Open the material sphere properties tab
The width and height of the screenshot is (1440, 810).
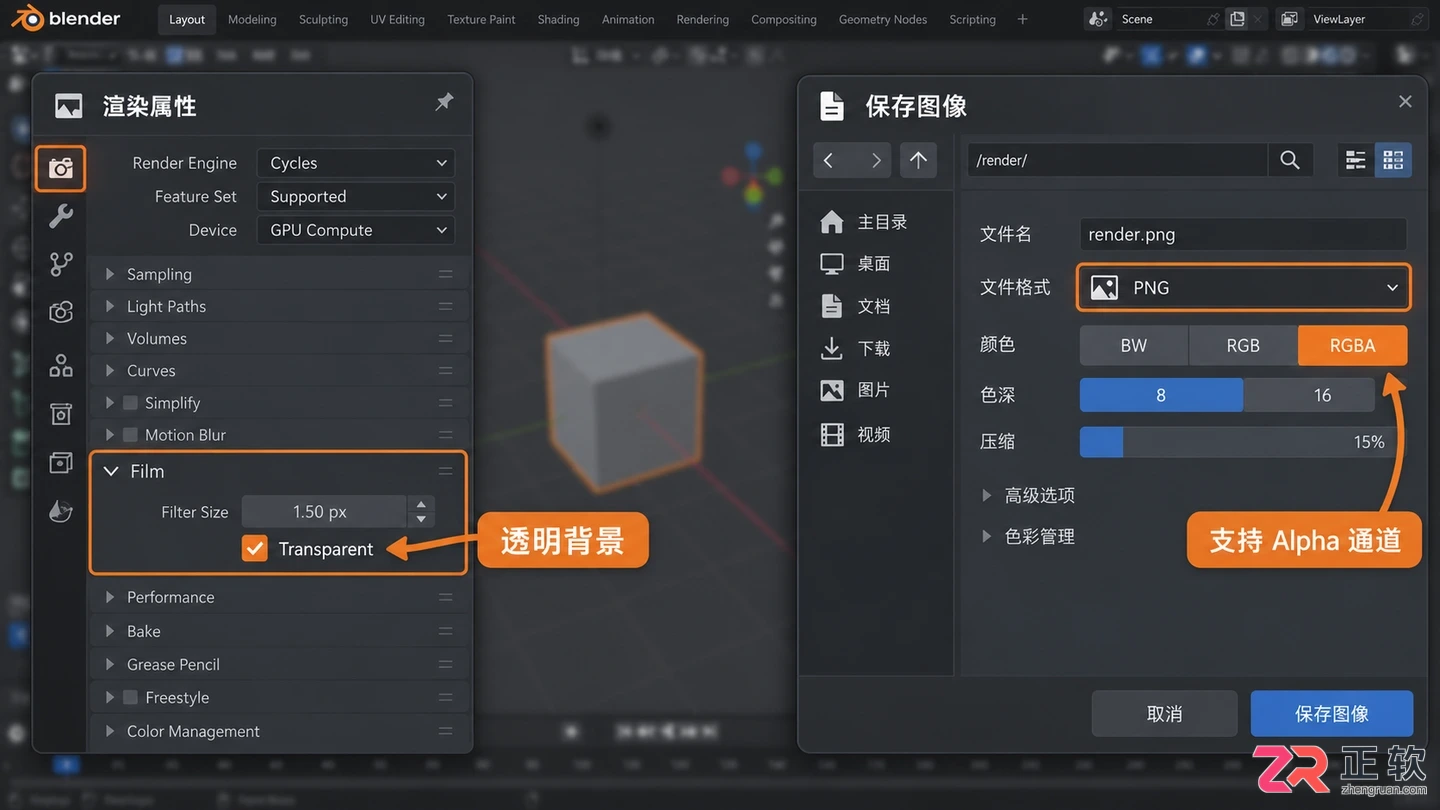61,511
